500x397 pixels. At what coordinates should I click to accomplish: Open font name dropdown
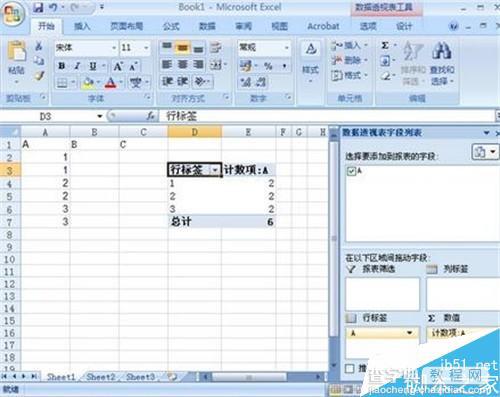click(114, 48)
